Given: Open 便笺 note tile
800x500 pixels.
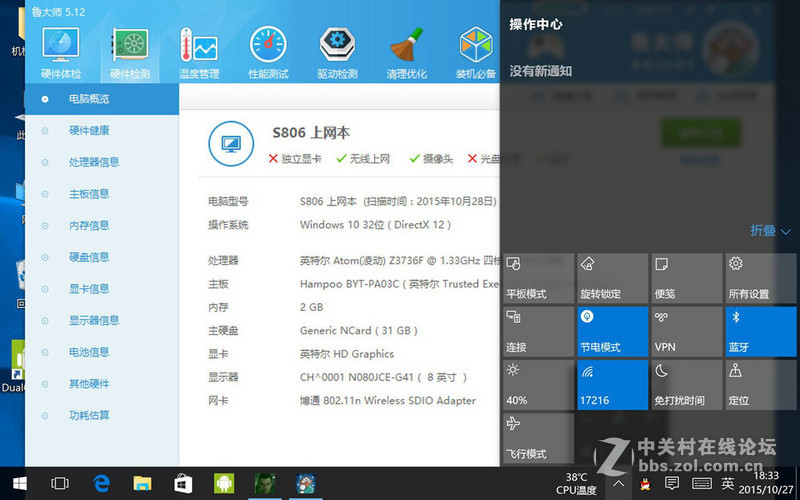Looking at the screenshot, I should tap(686, 278).
